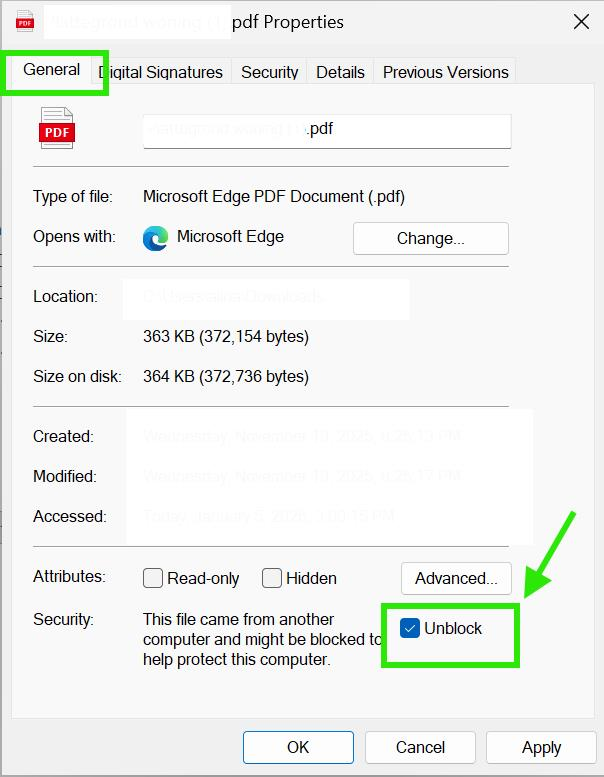604x777 pixels.
Task: Switch to the General tab
Action: [x=52, y=70]
